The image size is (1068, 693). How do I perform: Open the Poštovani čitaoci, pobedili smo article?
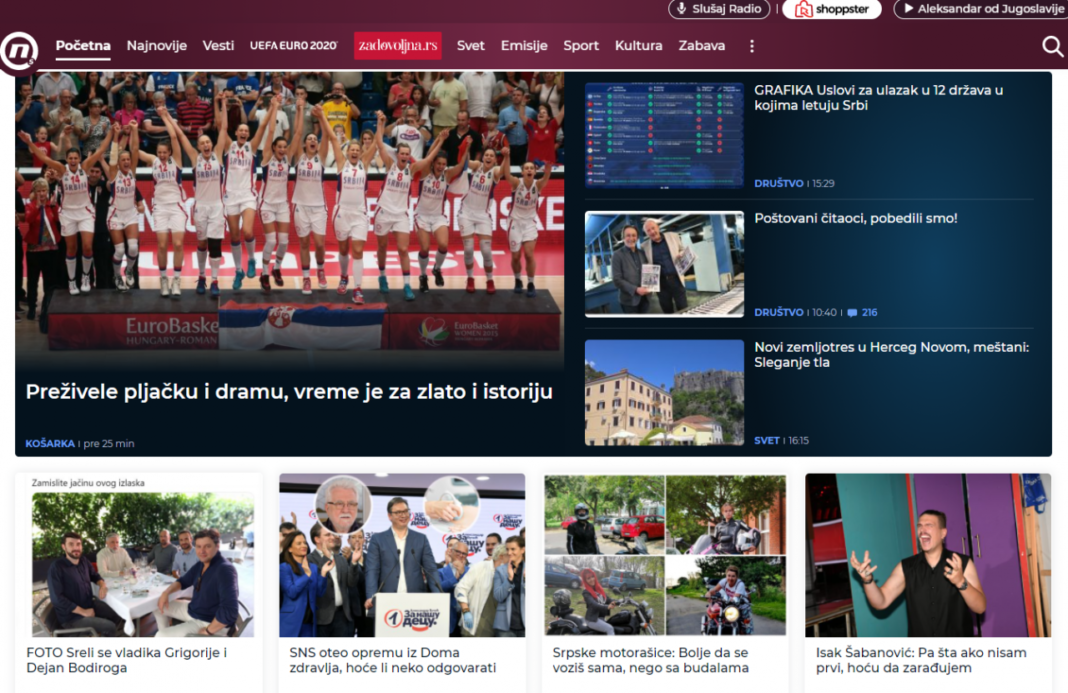click(855, 218)
